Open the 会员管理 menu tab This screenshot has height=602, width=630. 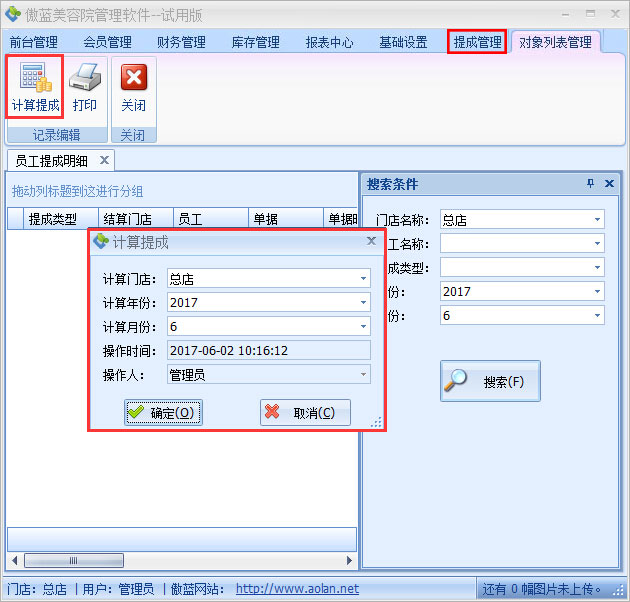(108, 42)
